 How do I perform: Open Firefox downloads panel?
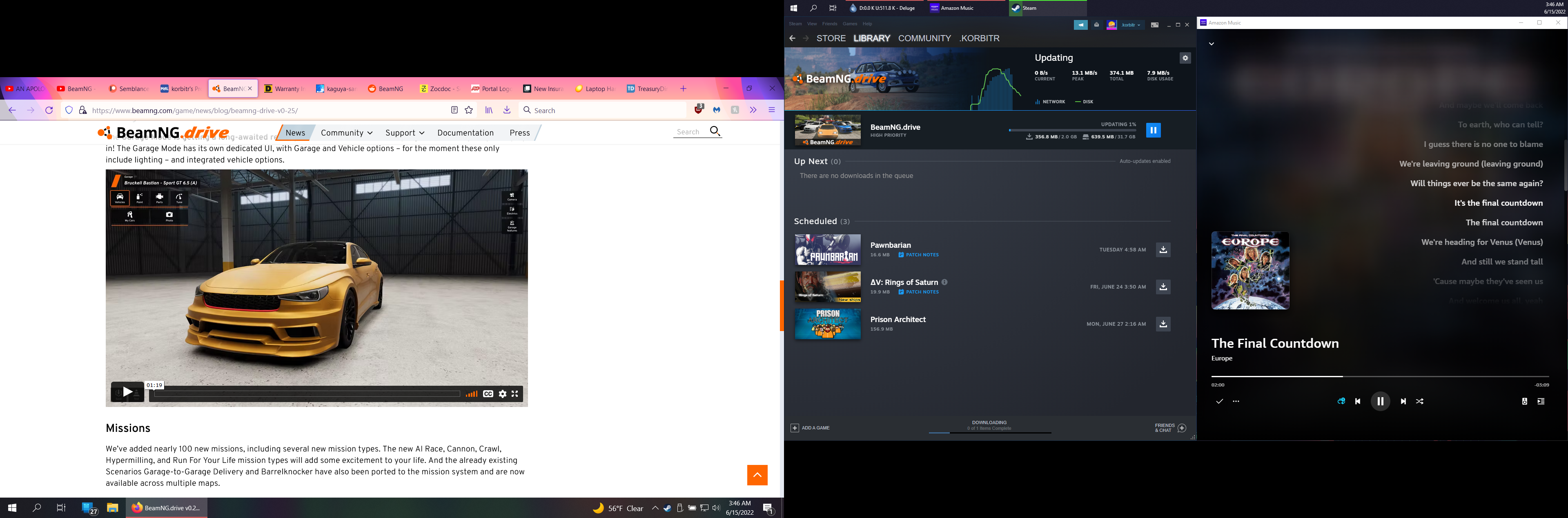pyautogui.click(x=506, y=110)
